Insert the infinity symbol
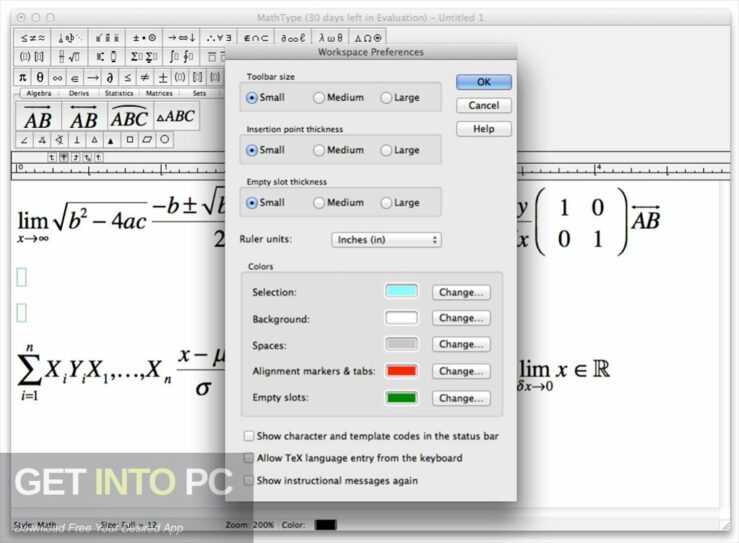 57,77
